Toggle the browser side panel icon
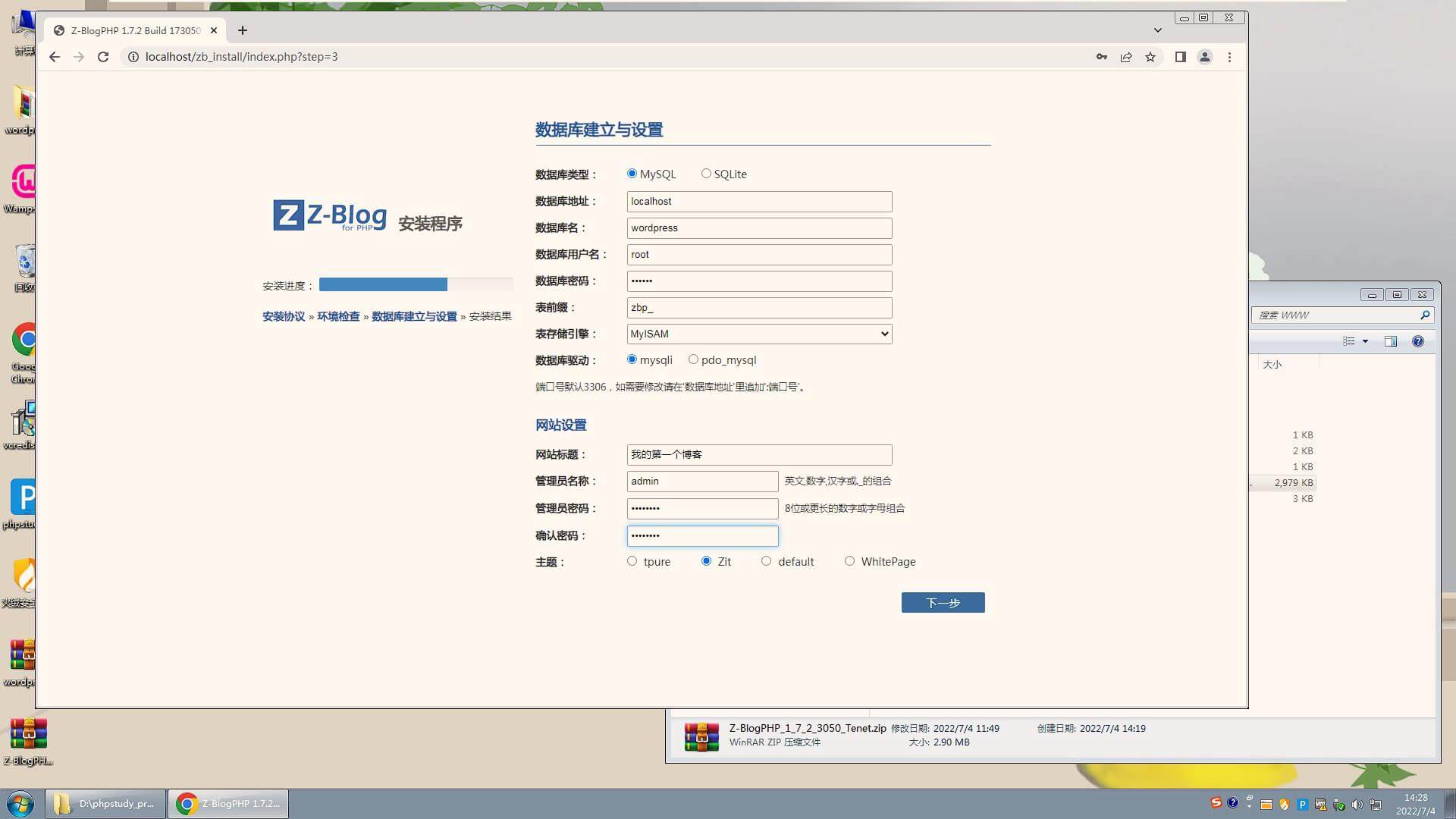The height and width of the screenshot is (819, 1456). click(1180, 57)
